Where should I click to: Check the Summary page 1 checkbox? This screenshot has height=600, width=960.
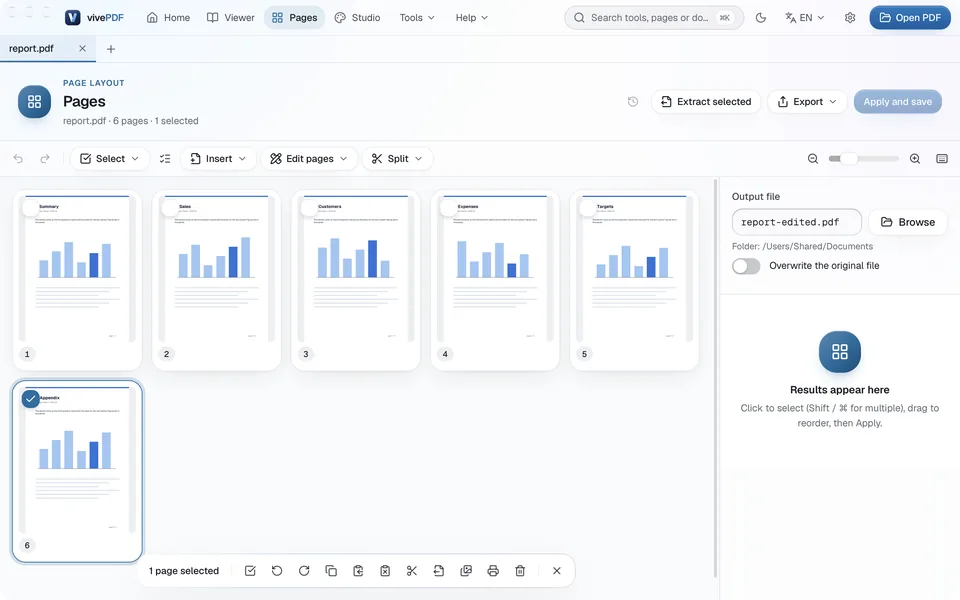click(31, 208)
